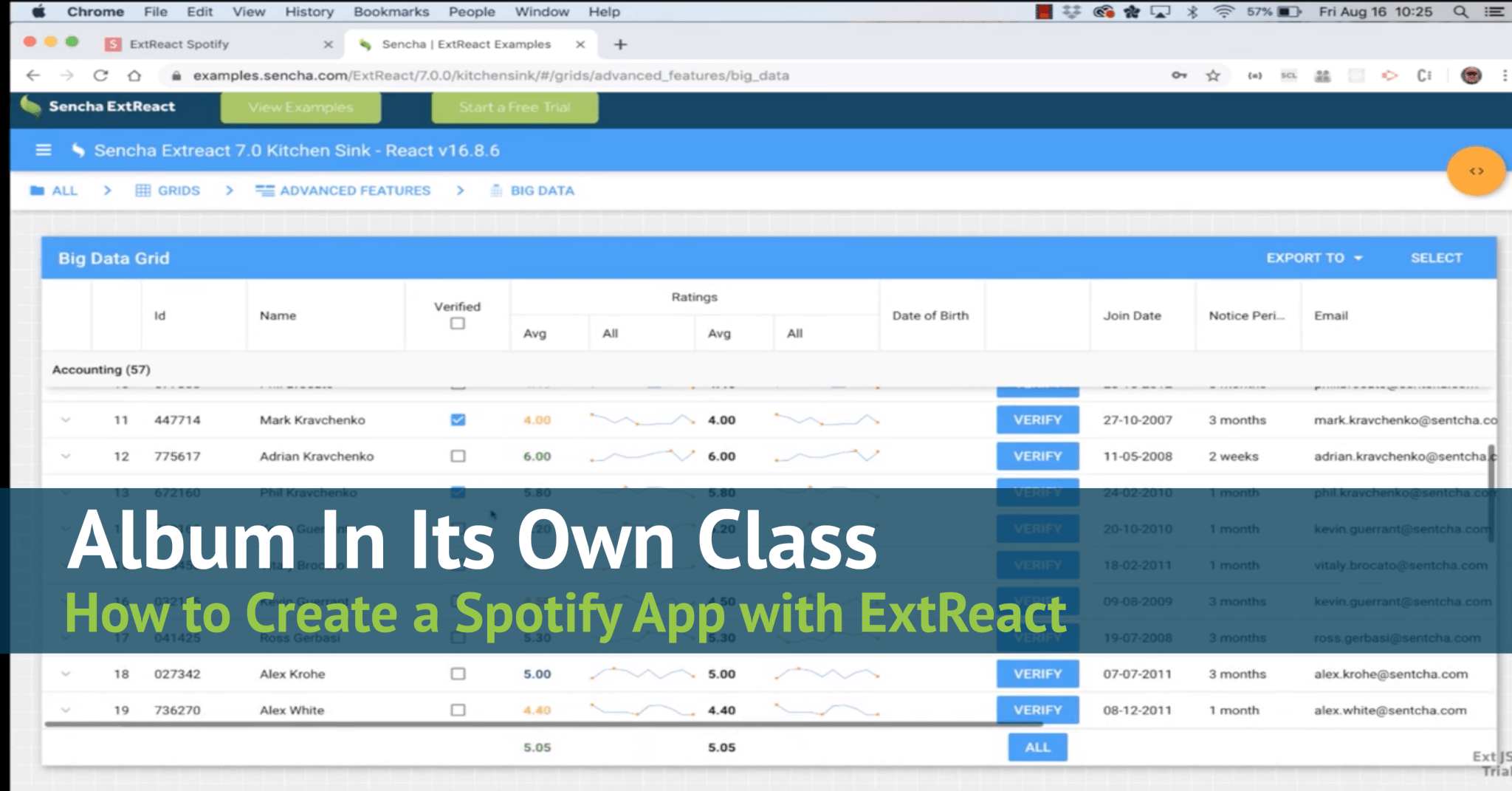Click Verify button for Mark Kravchenko
This screenshot has width=1512, height=791.
tap(1037, 420)
